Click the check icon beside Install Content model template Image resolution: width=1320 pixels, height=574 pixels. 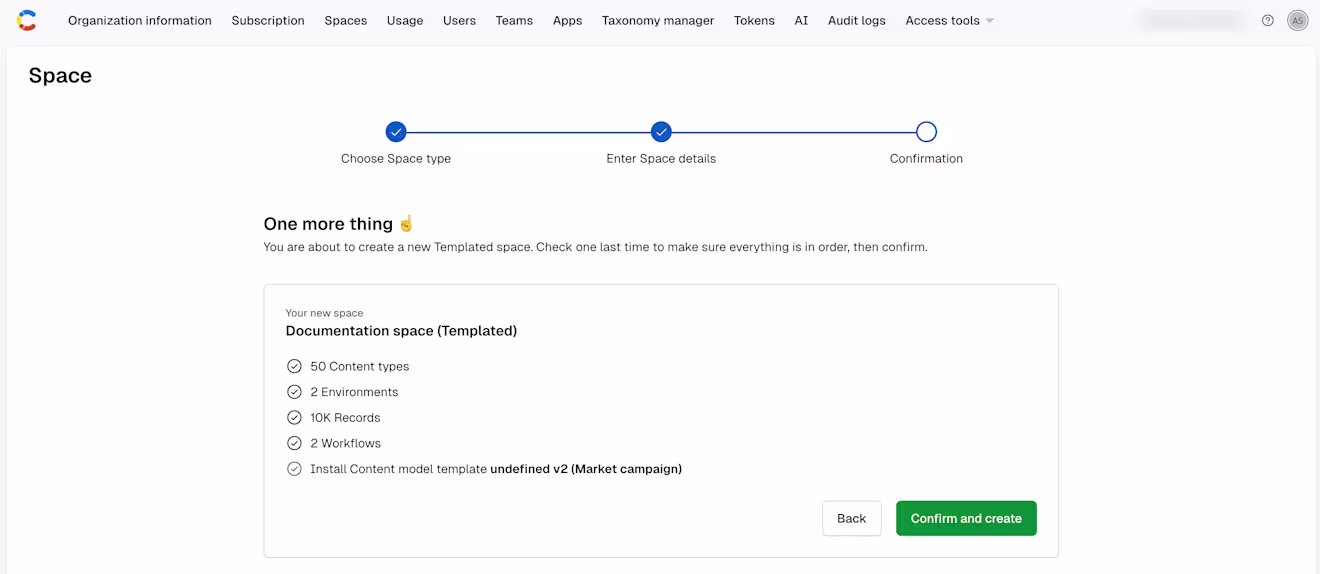pos(294,468)
